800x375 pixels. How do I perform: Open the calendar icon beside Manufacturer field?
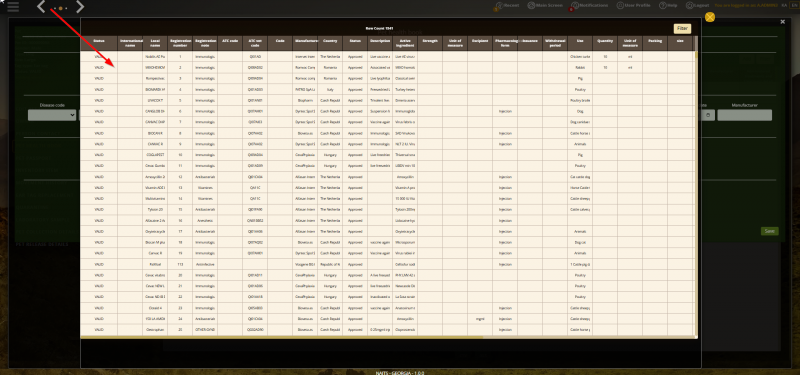[708, 115]
